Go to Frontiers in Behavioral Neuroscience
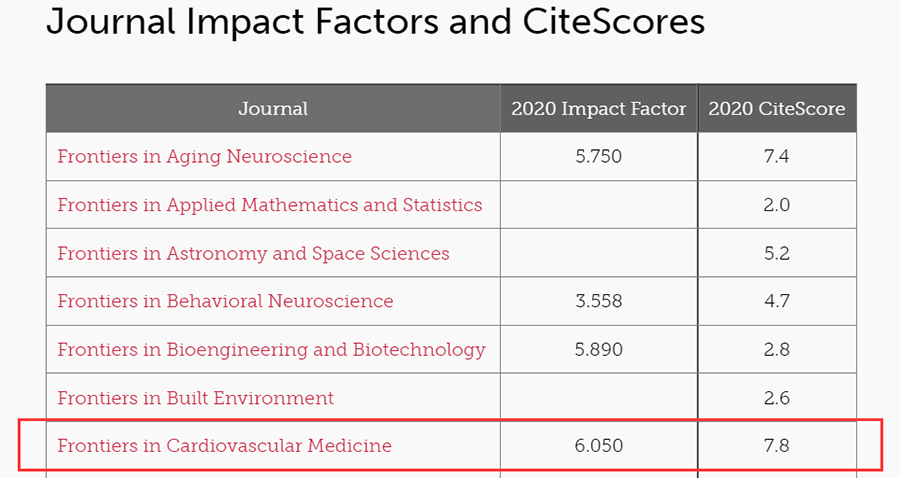This screenshot has height=478, width=900. (x=225, y=301)
